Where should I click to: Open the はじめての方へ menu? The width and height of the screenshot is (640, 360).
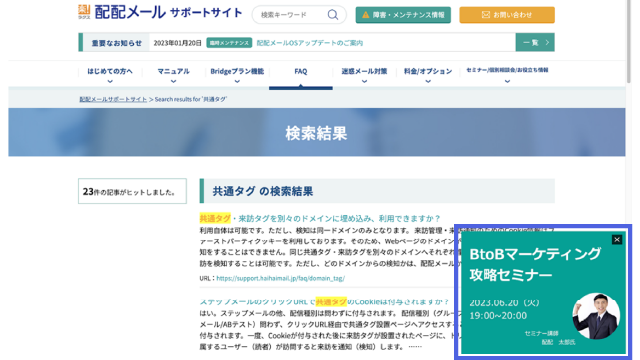coord(110,71)
